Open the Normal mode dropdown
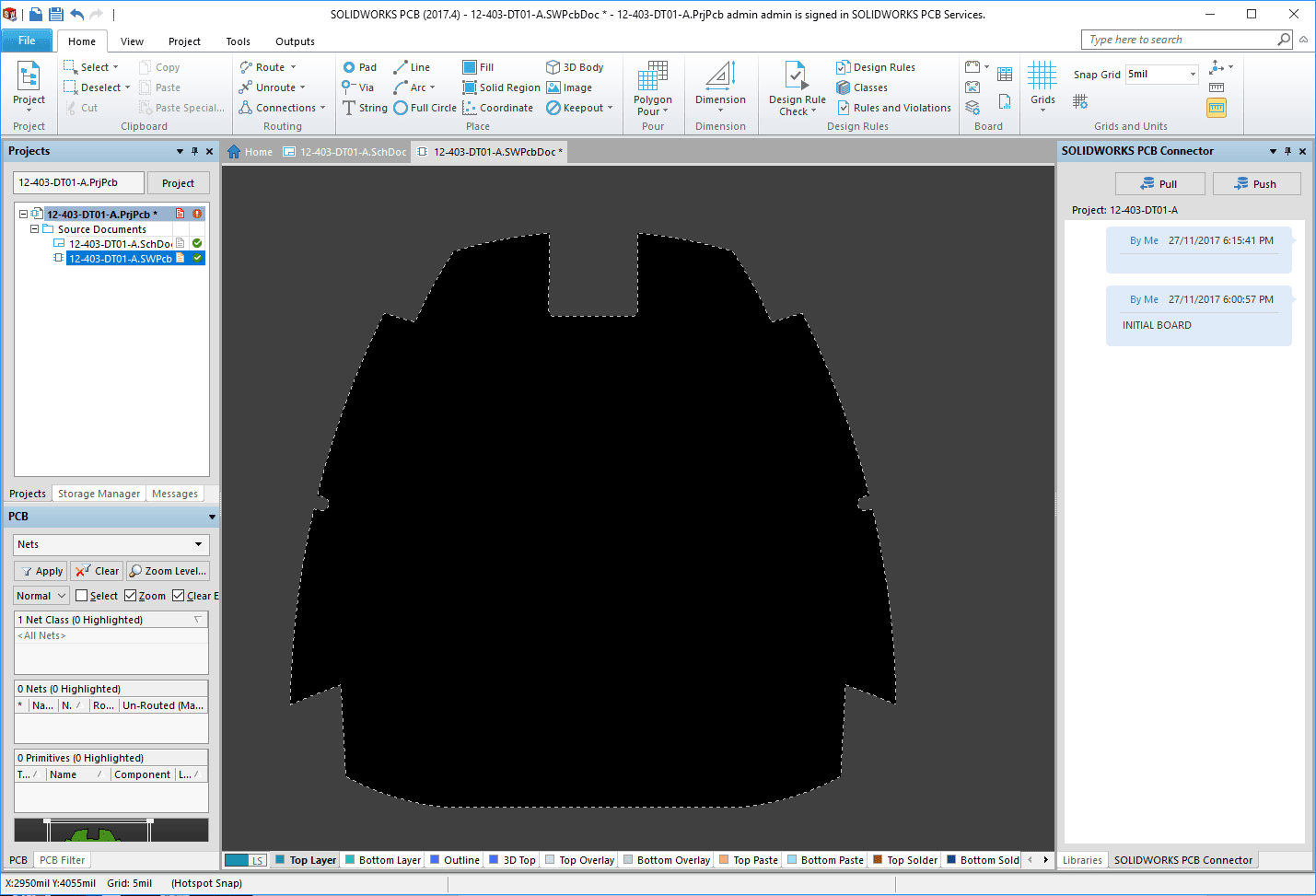 coord(41,596)
